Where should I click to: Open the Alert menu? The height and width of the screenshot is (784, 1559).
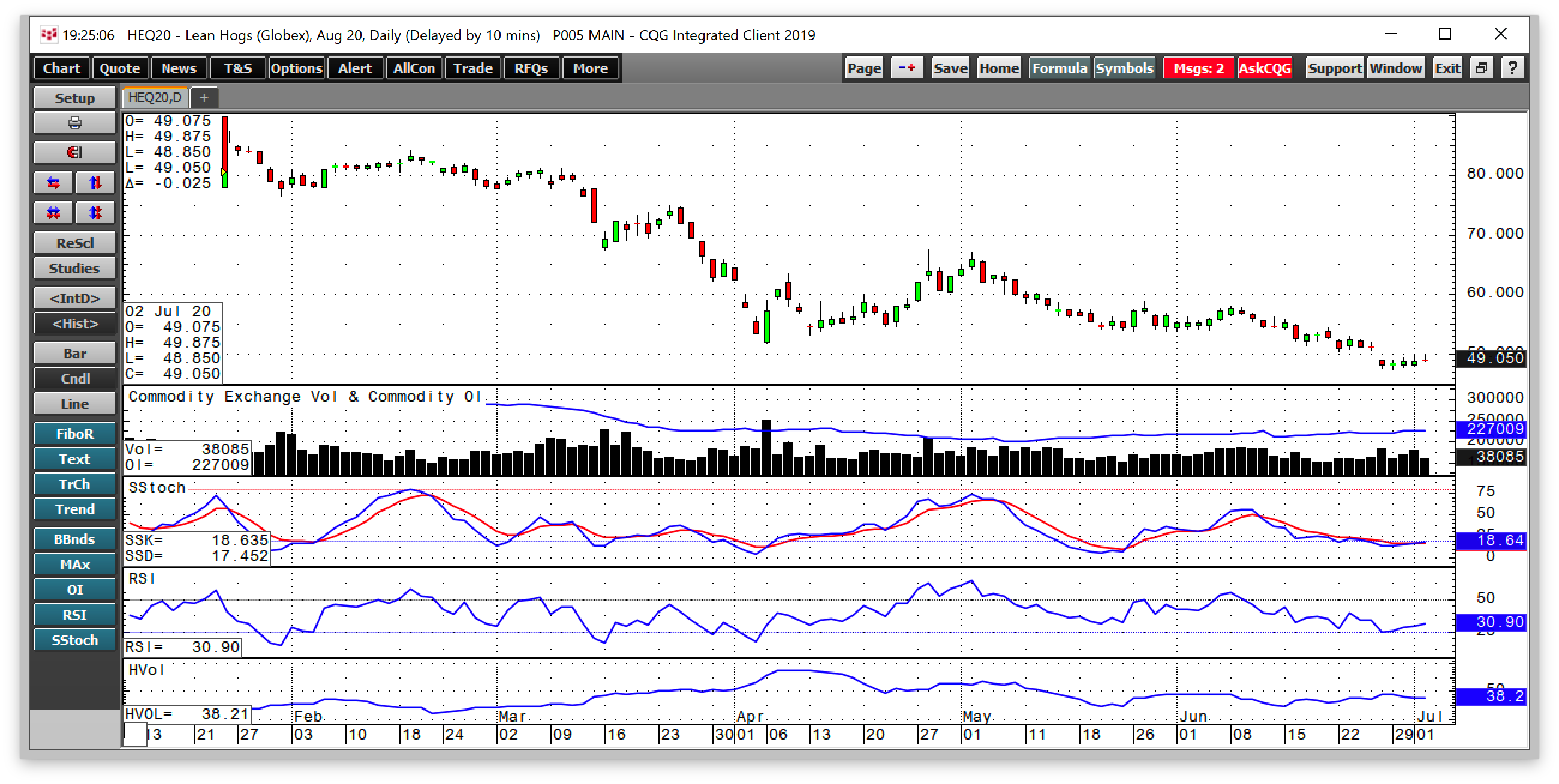pyautogui.click(x=354, y=68)
